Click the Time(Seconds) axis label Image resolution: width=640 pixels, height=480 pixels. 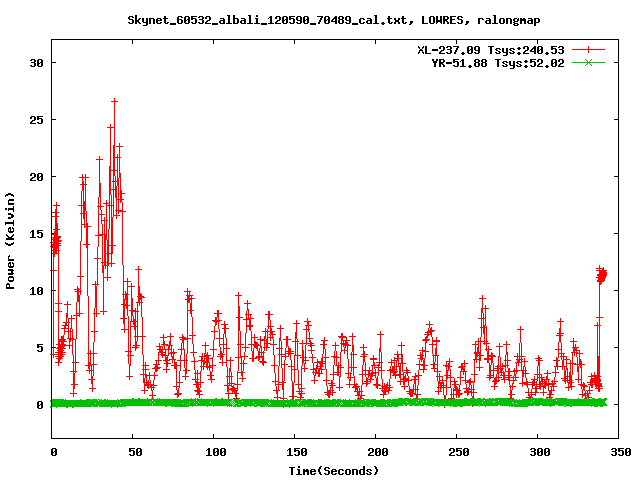334,471
